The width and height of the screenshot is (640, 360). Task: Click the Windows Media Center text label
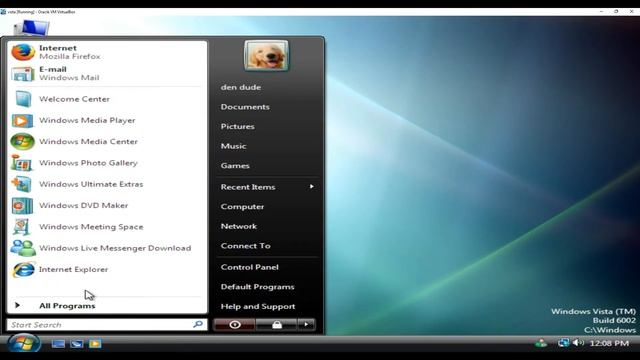88,142
